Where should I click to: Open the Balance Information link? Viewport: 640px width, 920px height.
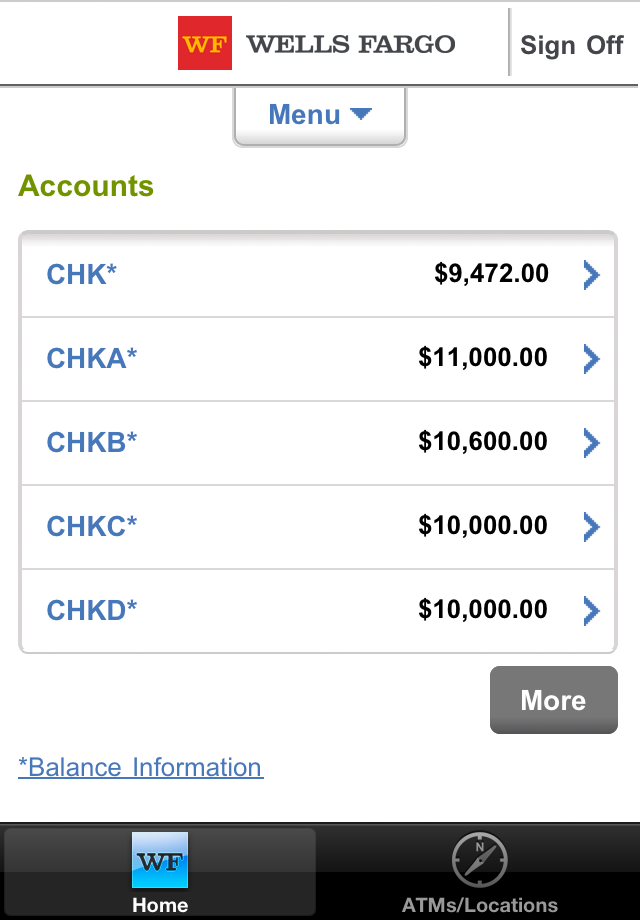click(x=141, y=767)
